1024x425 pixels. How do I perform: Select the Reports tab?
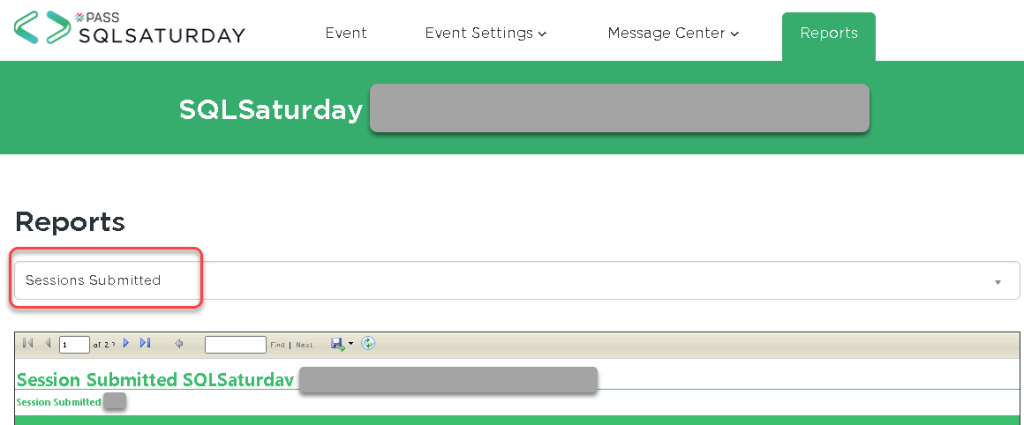828,33
